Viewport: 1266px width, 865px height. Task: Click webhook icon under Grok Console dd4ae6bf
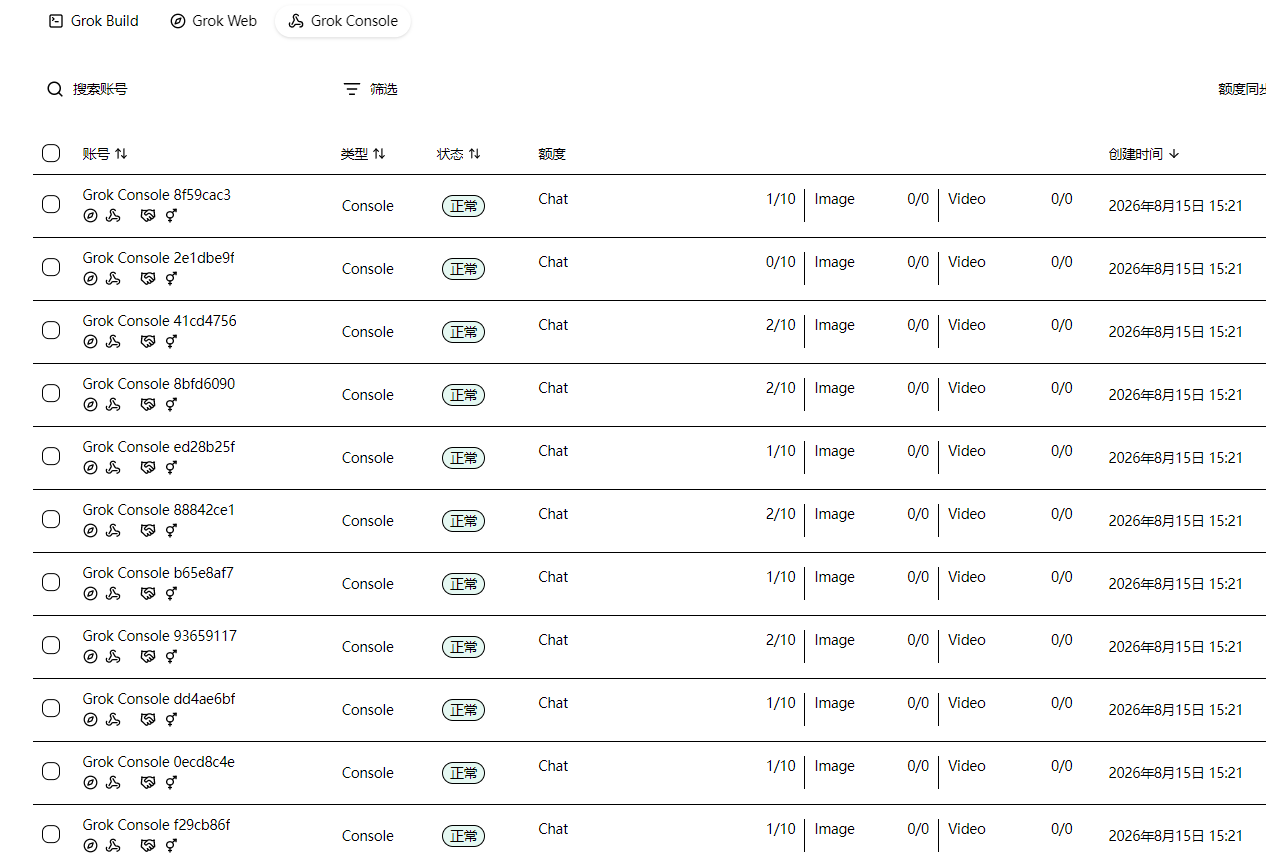pos(113,720)
